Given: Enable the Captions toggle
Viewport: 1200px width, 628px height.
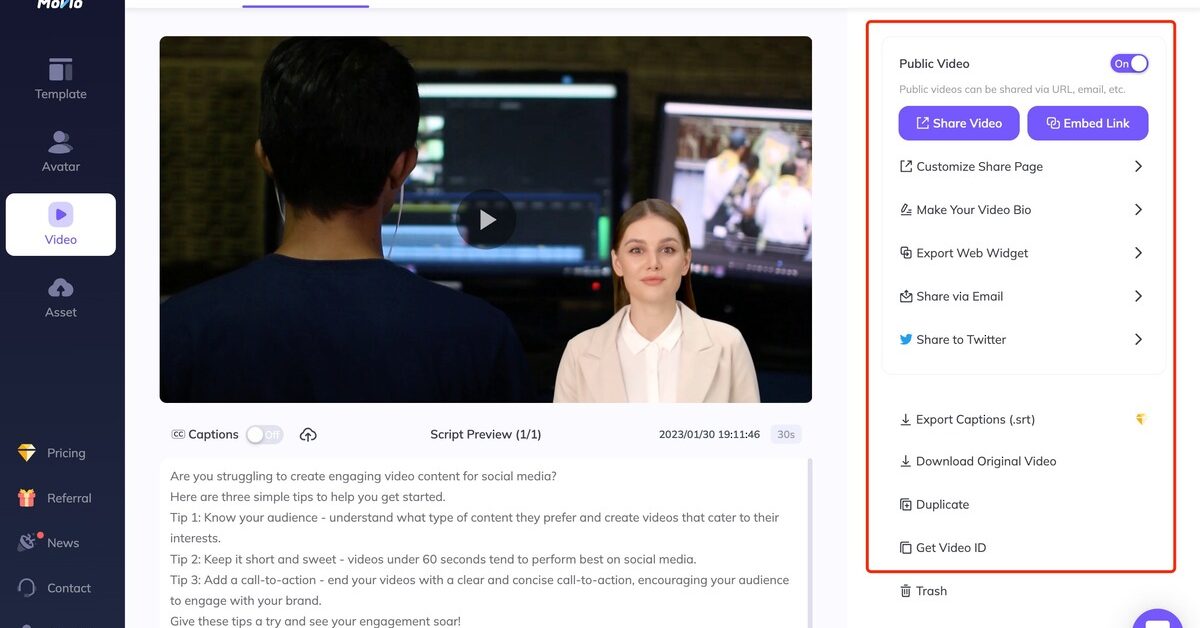Looking at the screenshot, I should click(265, 435).
